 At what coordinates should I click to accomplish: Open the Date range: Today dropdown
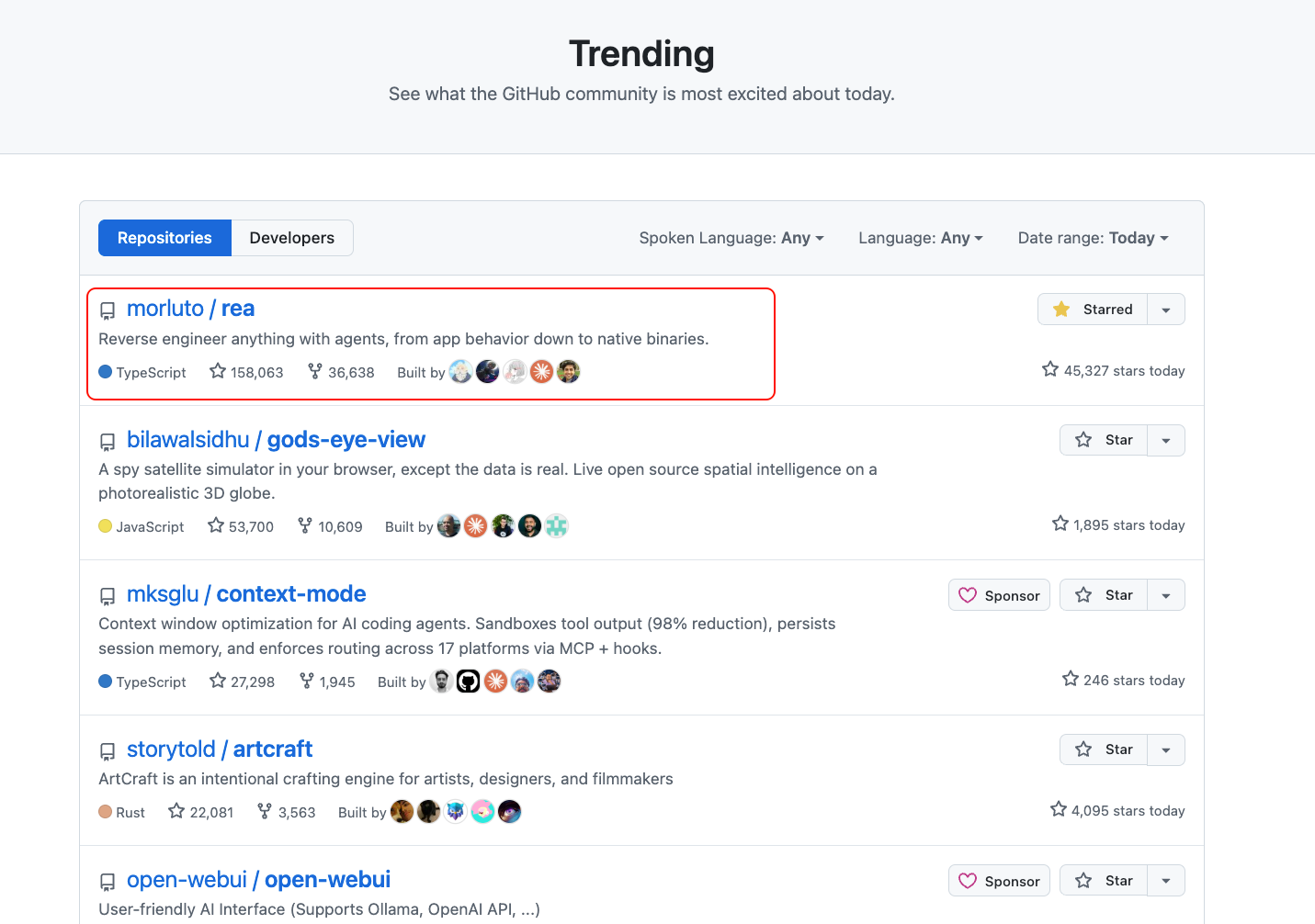pos(1094,238)
